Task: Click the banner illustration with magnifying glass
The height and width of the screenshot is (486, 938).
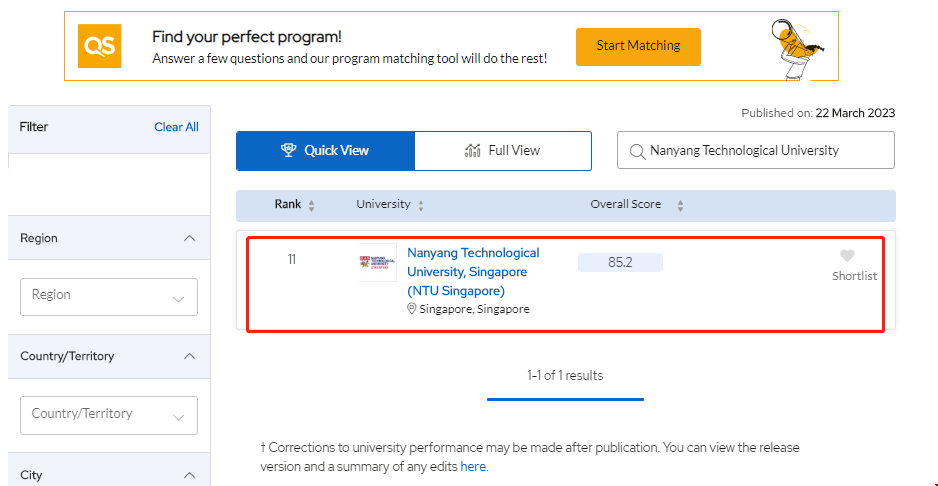Action: point(800,49)
